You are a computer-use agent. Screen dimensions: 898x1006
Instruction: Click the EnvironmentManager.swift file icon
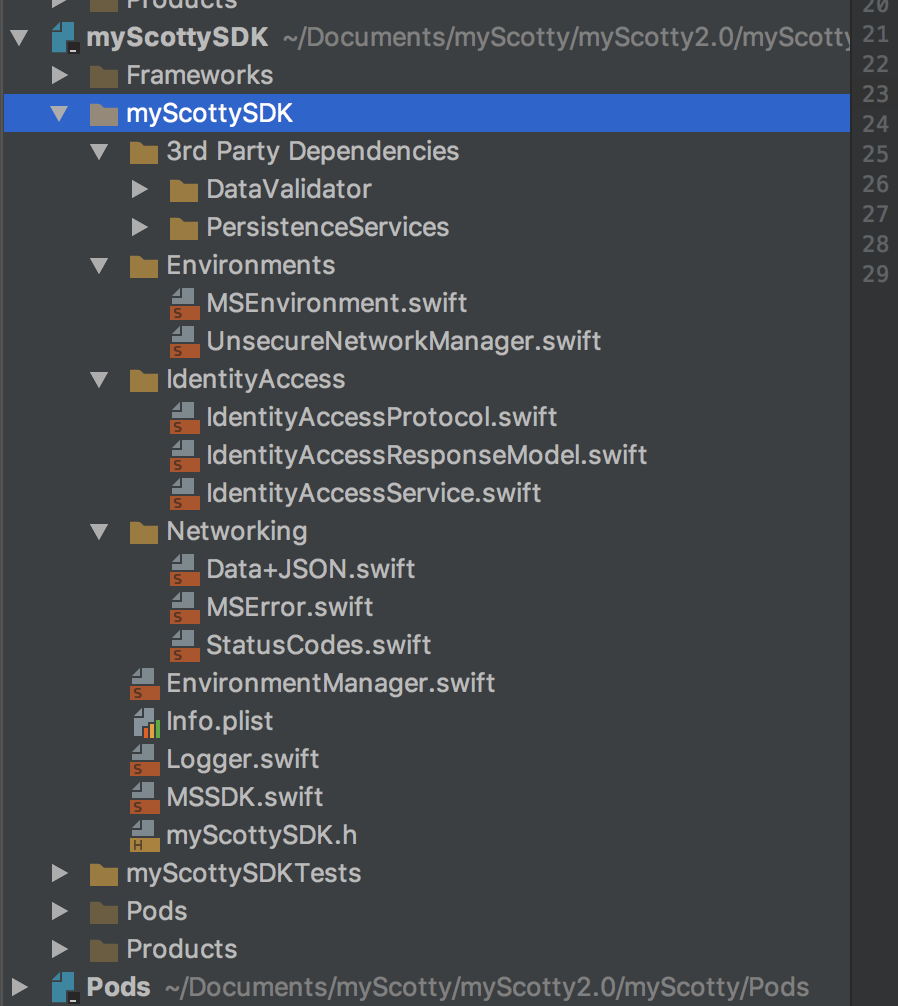coord(144,683)
